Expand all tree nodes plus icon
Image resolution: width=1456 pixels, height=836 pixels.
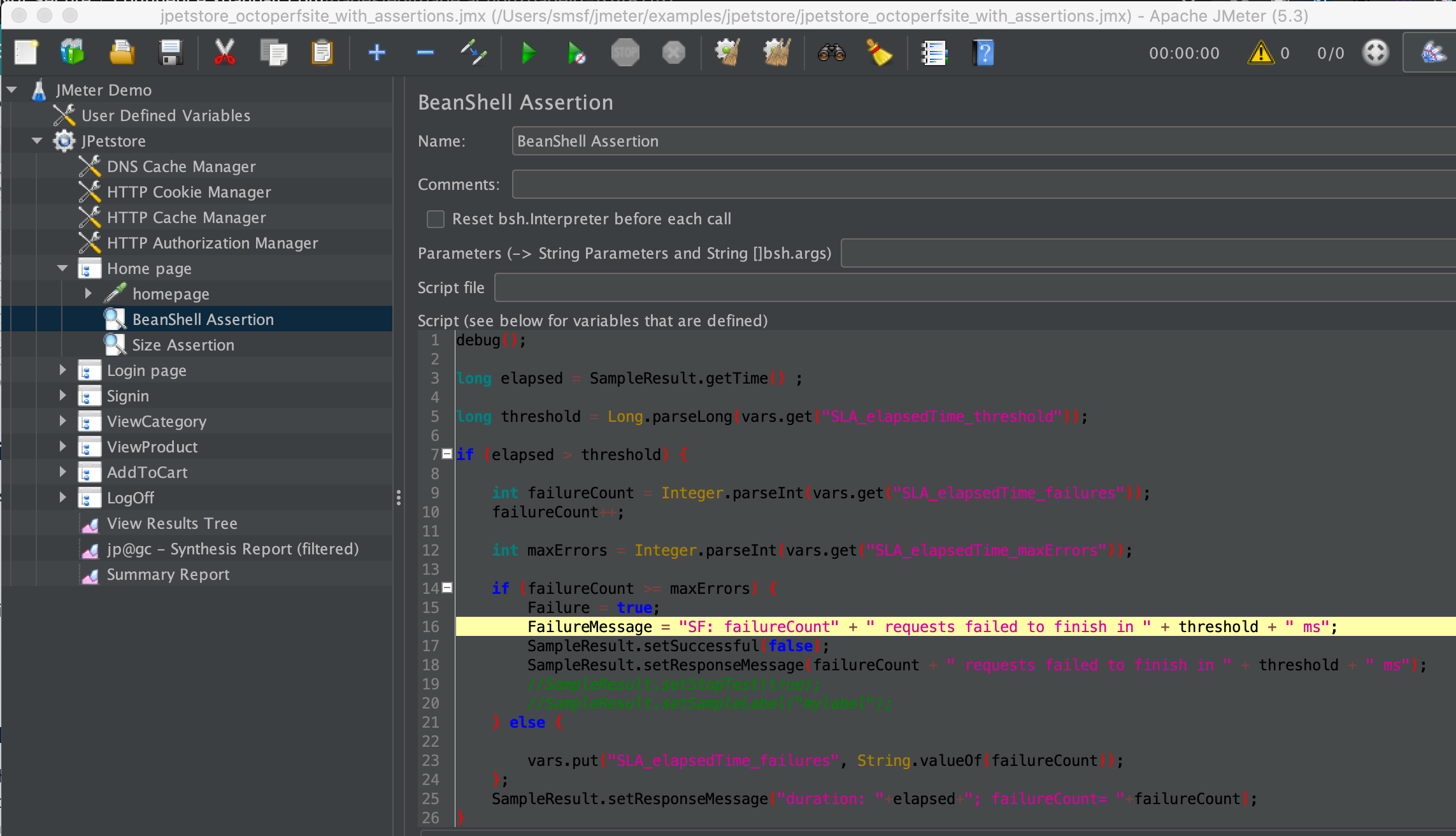(377, 52)
